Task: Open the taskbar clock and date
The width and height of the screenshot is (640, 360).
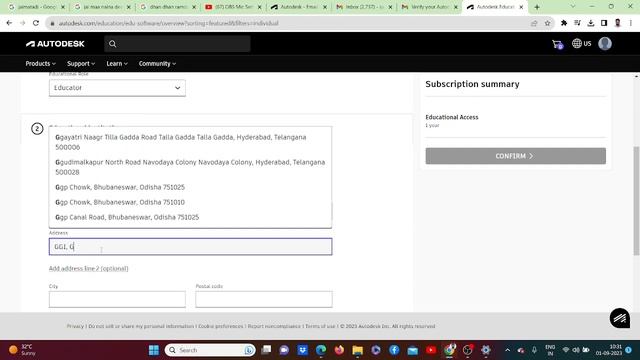Action: [609, 350]
